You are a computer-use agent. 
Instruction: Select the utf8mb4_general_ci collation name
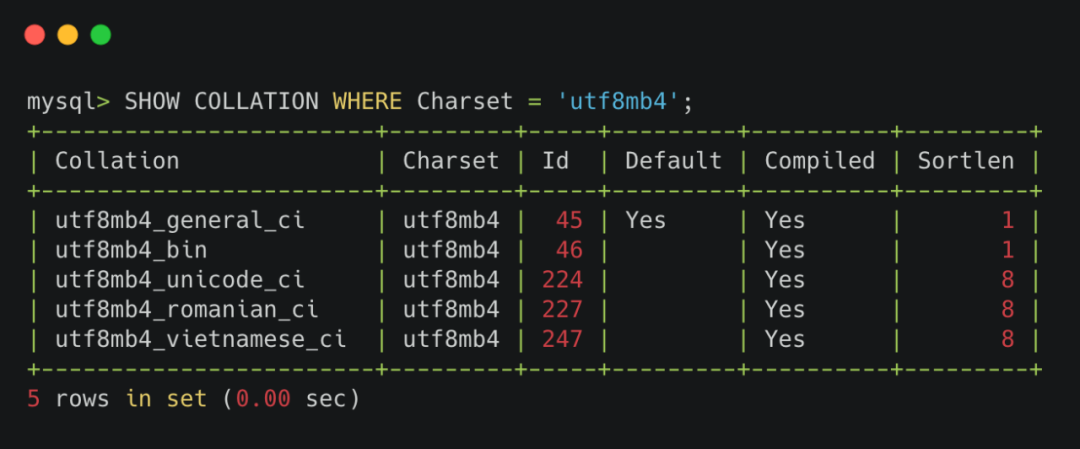click(x=180, y=220)
